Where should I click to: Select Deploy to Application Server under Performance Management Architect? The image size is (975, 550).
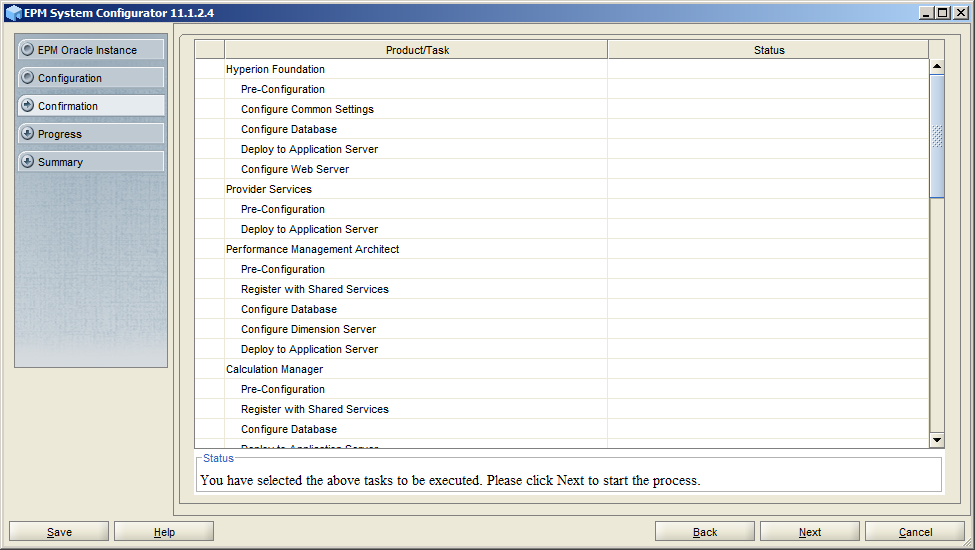click(562, 349)
